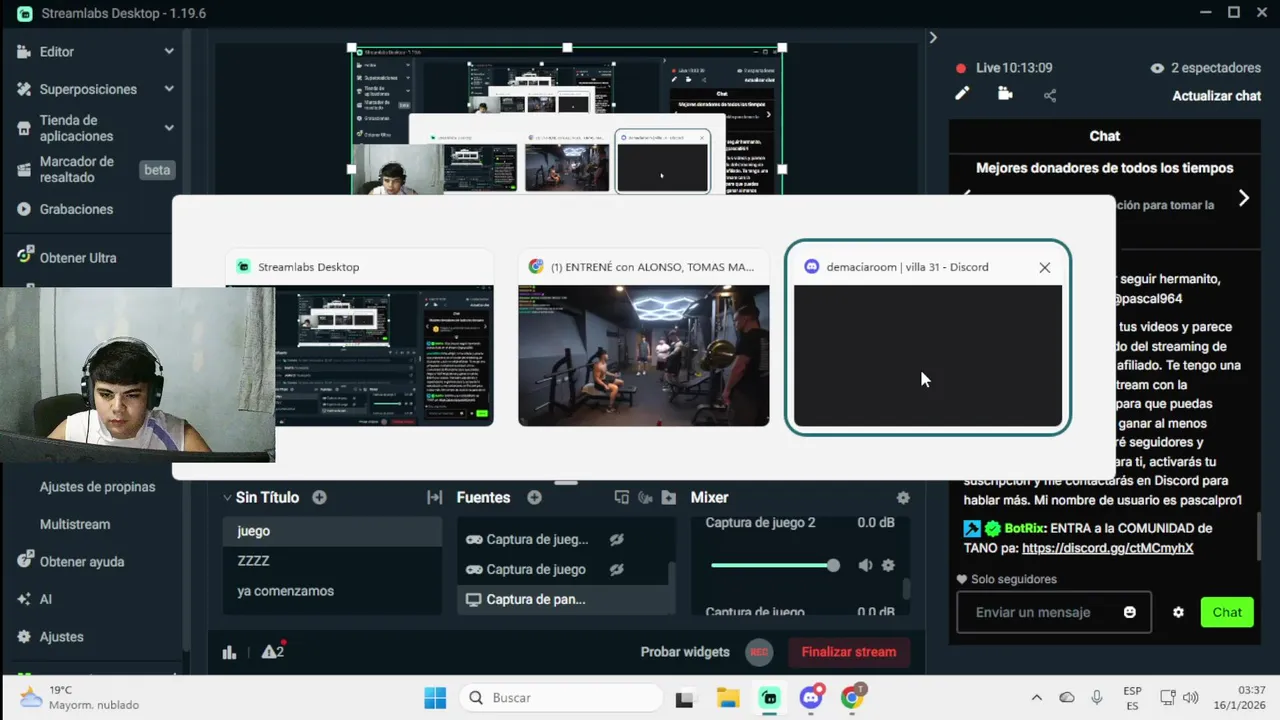Toggle visibility of Captura de juego source
Image resolution: width=1280 pixels, height=720 pixels.
617,569
